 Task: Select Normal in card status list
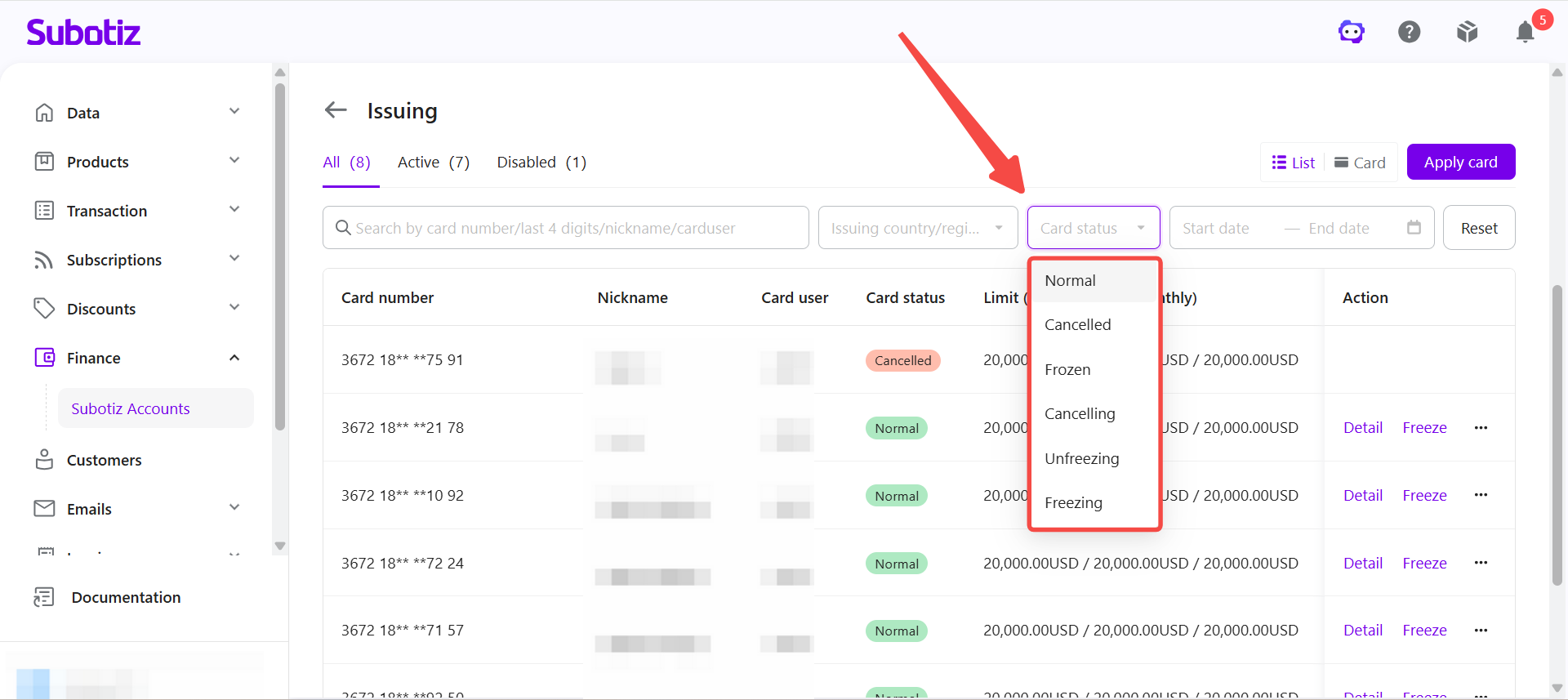coord(1094,280)
